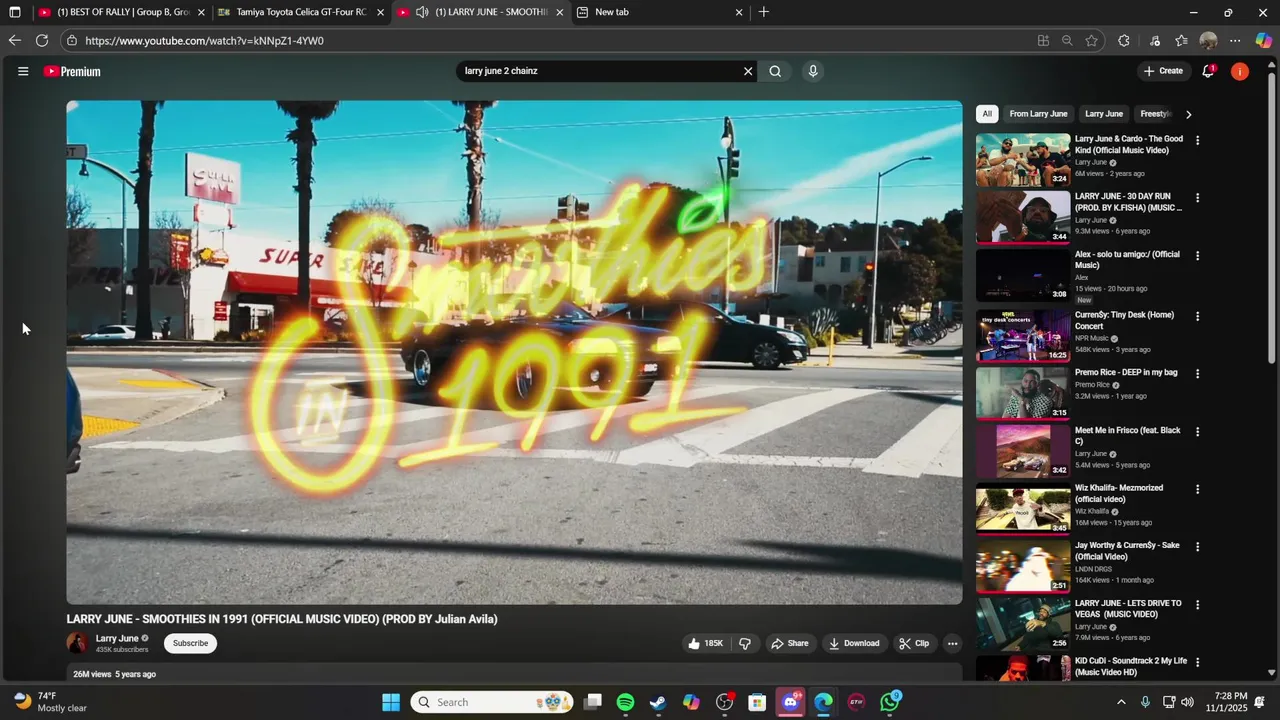Subscribe to Larry June channel
The image size is (1280, 720).
coord(190,643)
